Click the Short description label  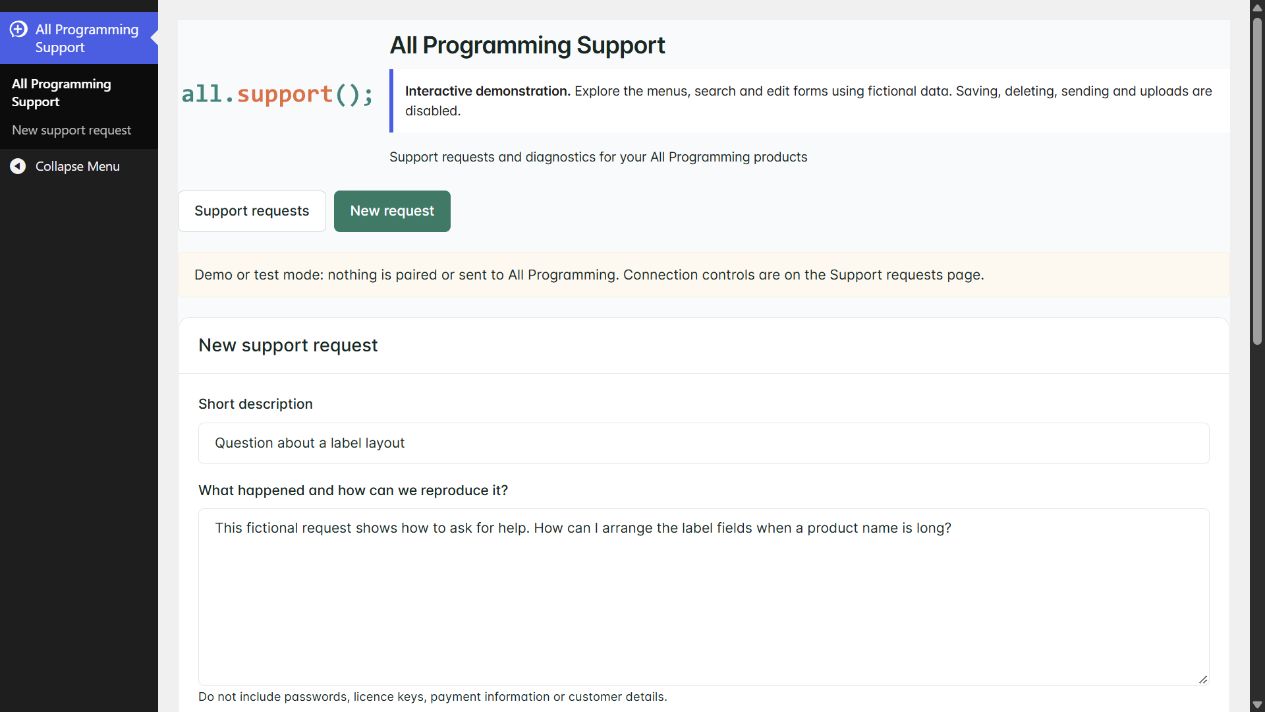256,404
